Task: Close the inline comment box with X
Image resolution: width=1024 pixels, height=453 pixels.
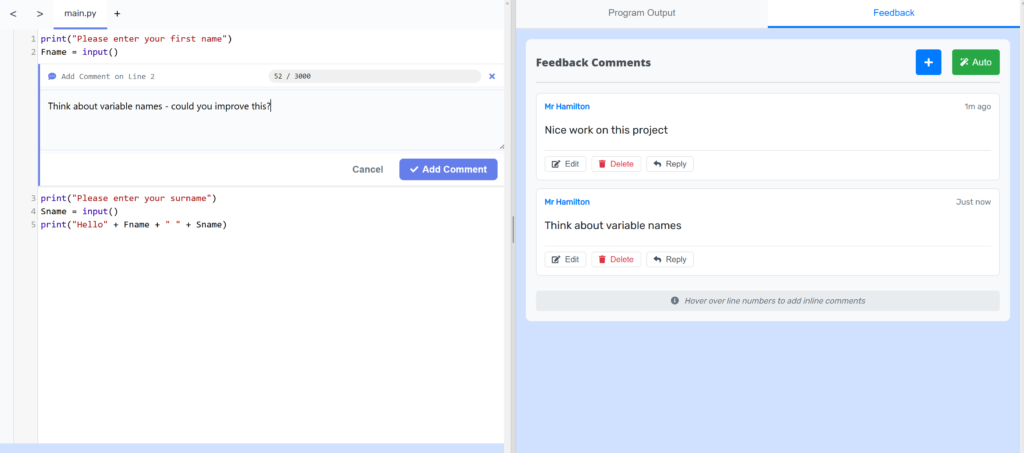Action: tap(491, 76)
